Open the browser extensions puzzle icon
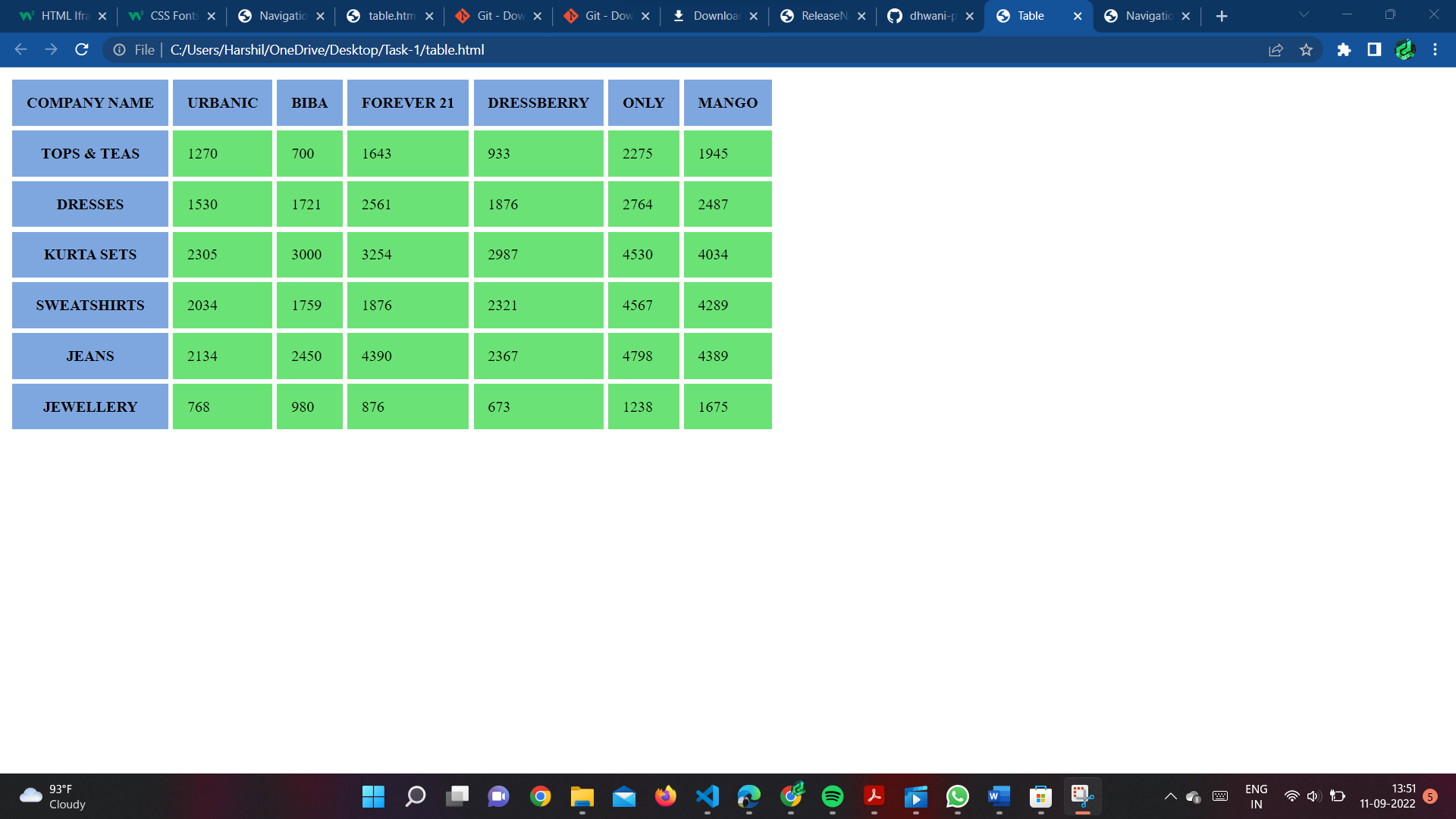This screenshot has width=1456, height=819. tap(1343, 50)
